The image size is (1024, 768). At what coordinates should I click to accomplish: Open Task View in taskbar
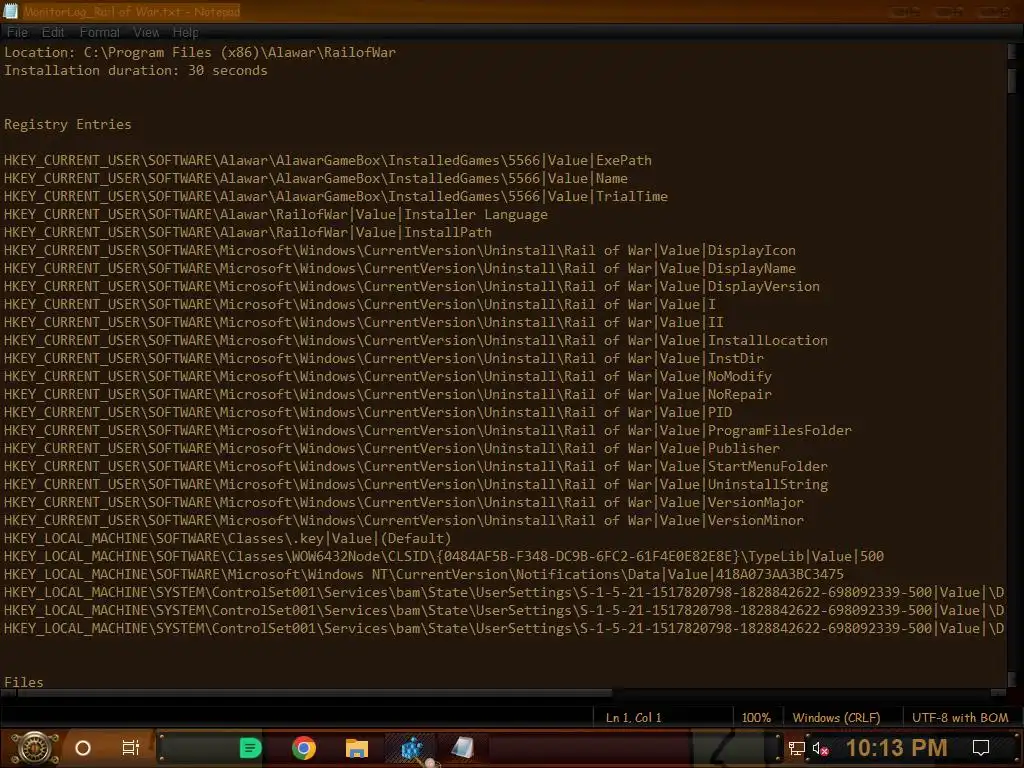click(131, 748)
